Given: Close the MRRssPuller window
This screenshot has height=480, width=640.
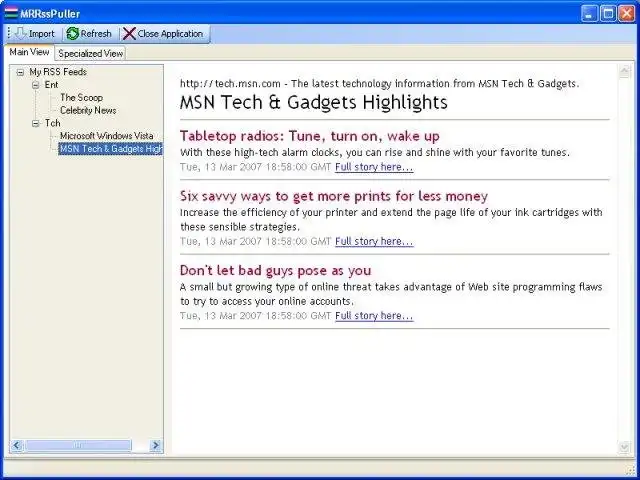Looking at the screenshot, I should [627, 13].
